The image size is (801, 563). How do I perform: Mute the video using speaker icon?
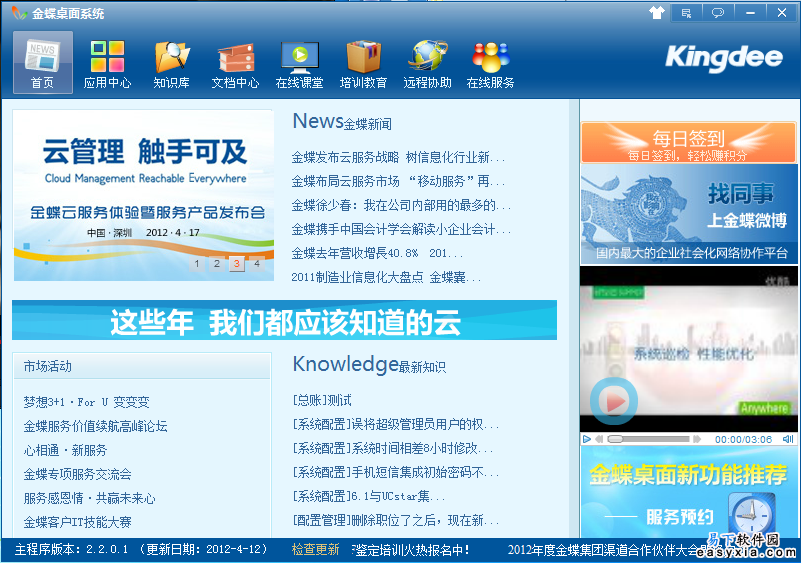tap(787, 439)
